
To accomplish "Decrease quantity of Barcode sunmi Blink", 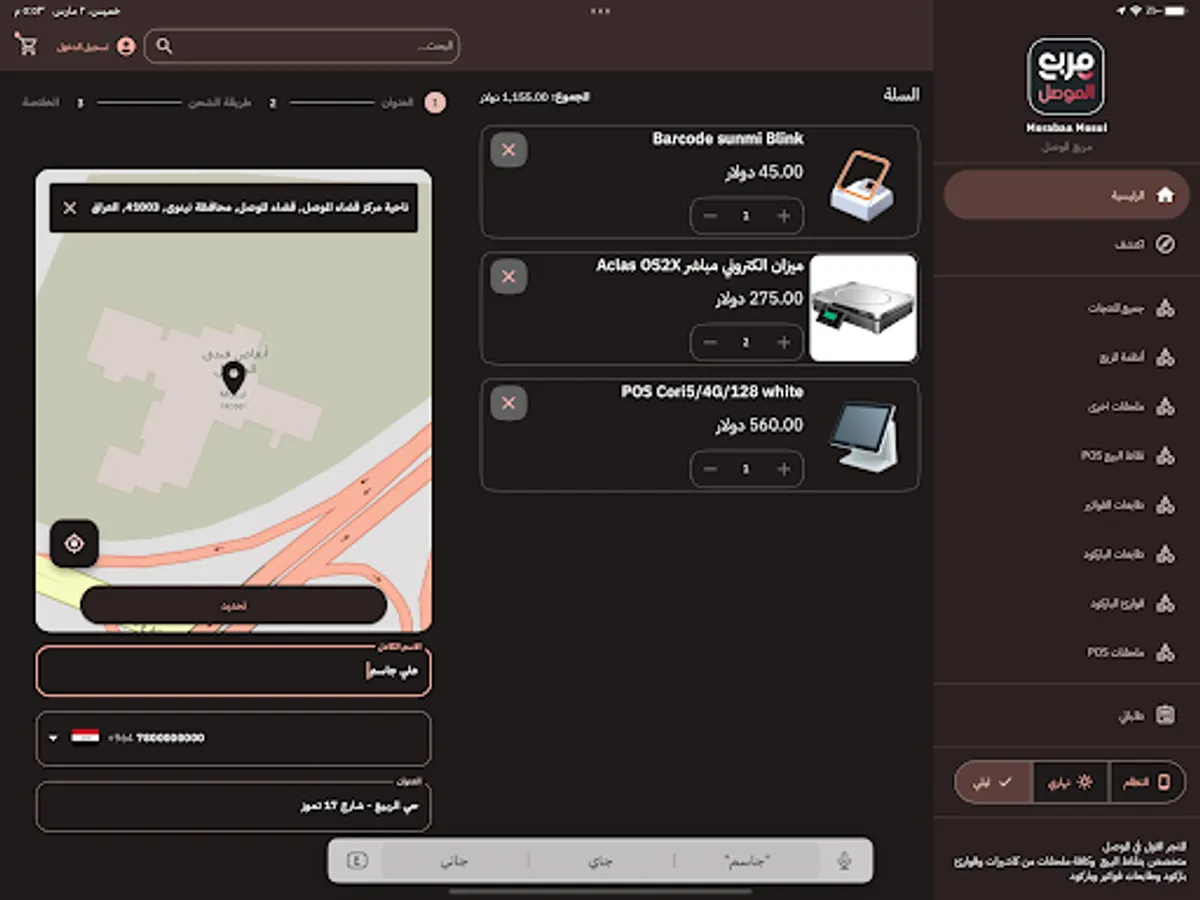I will [x=710, y=216].
